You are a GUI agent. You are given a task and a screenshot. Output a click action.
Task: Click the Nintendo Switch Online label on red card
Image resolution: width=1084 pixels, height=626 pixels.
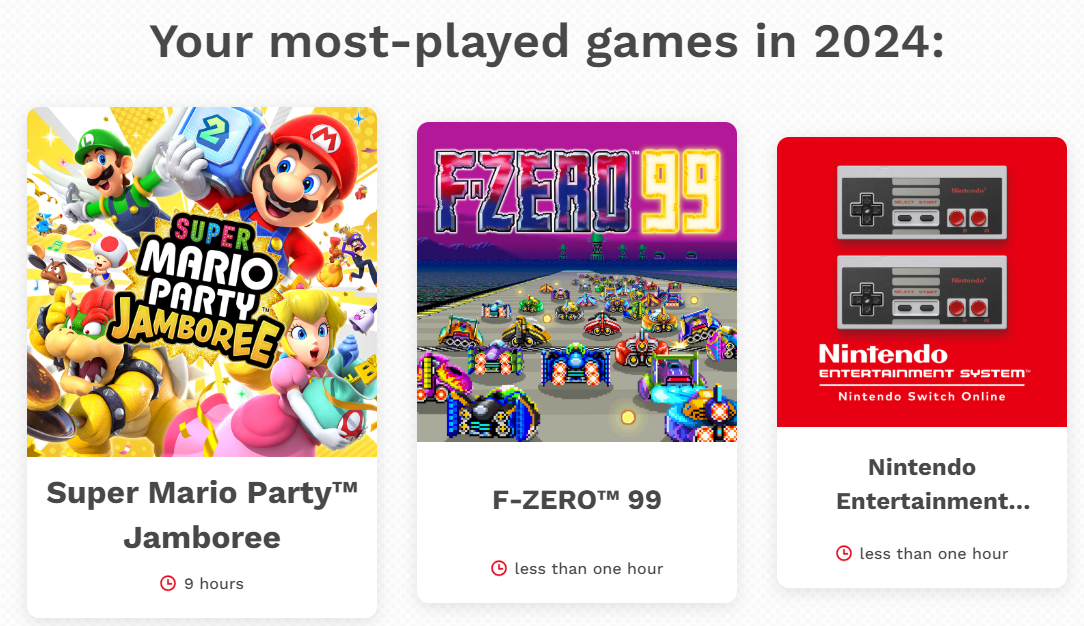922,396
